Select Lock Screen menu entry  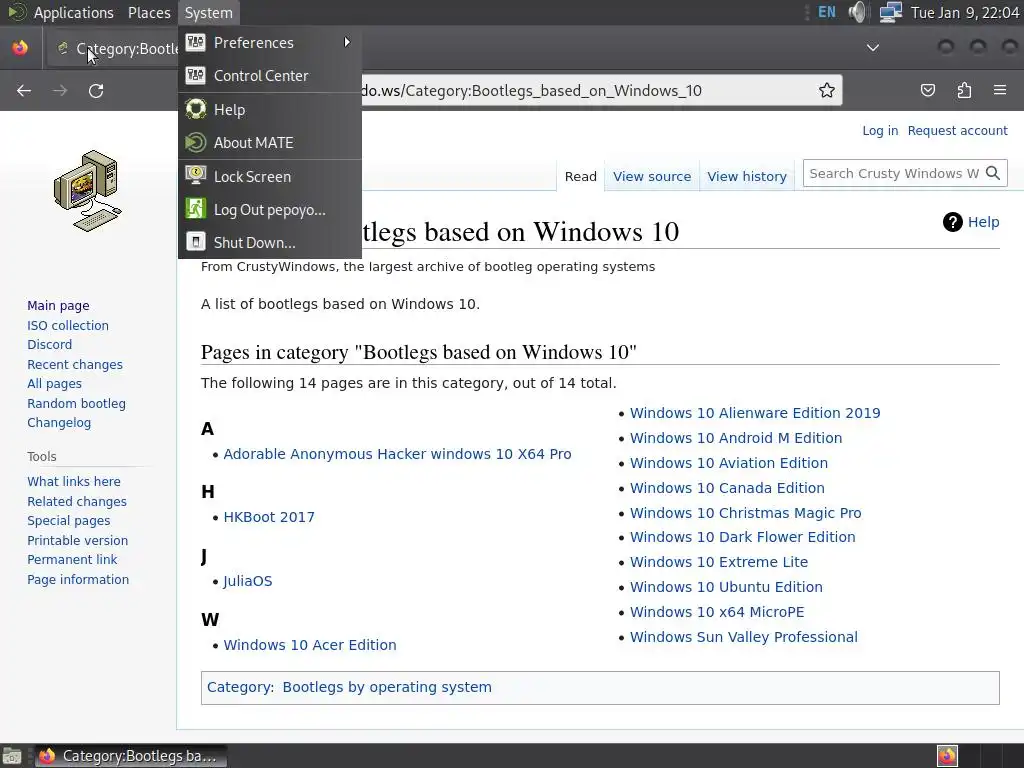[270, 176]
